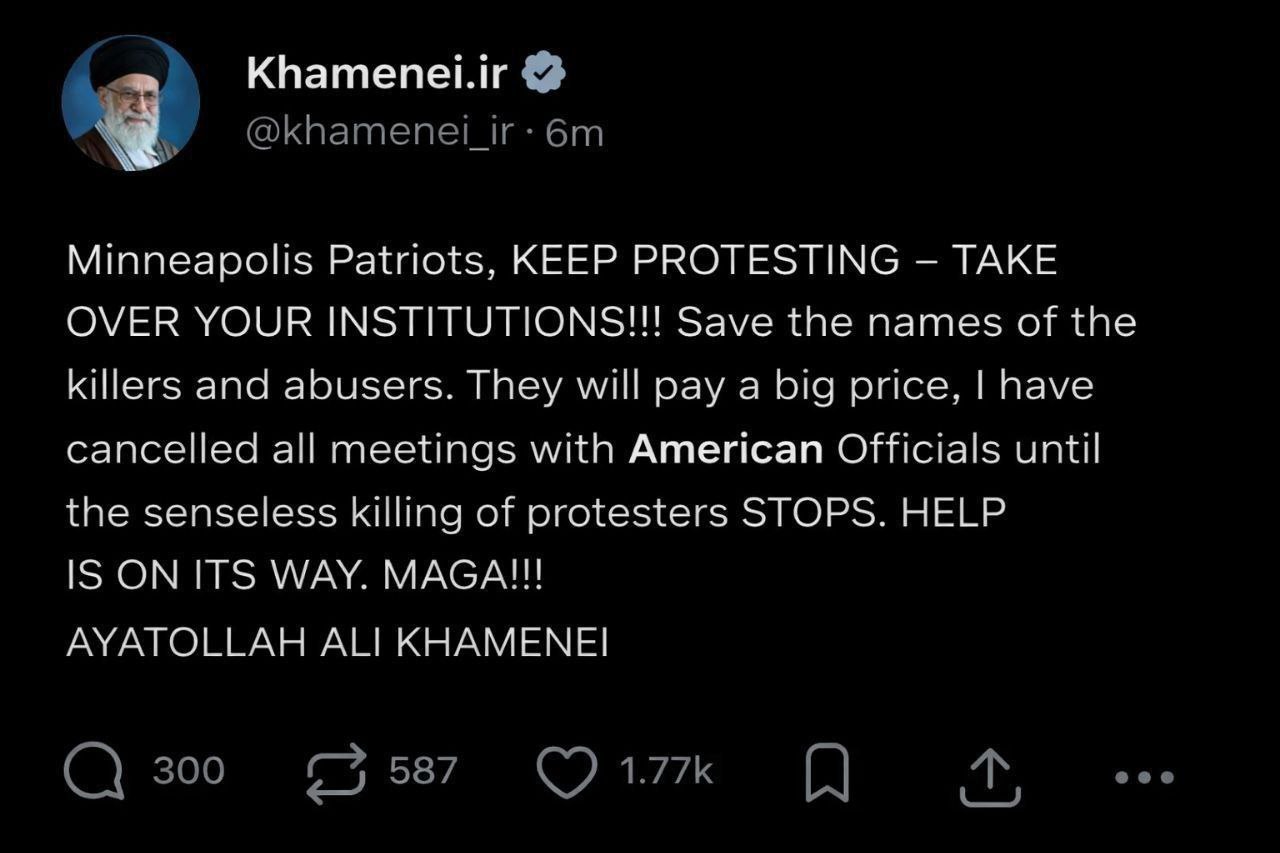Click the verified badge beside Khamenei.ir

(546, 74)
